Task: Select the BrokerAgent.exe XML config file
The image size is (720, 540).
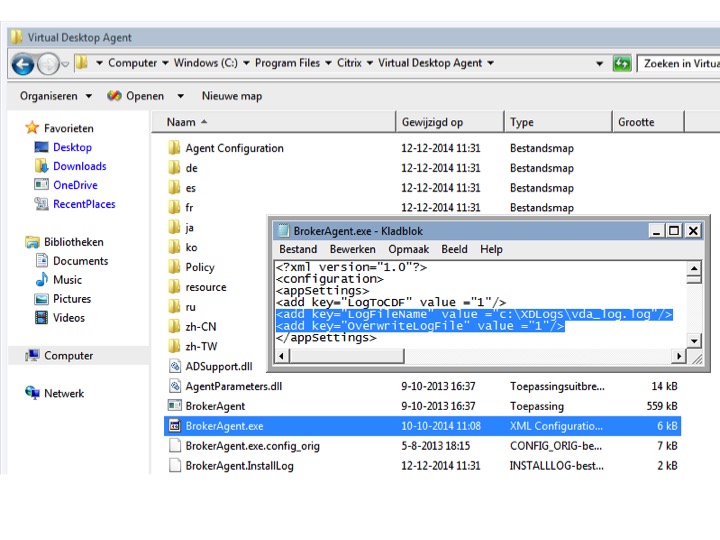Action: tap(422, 426)
